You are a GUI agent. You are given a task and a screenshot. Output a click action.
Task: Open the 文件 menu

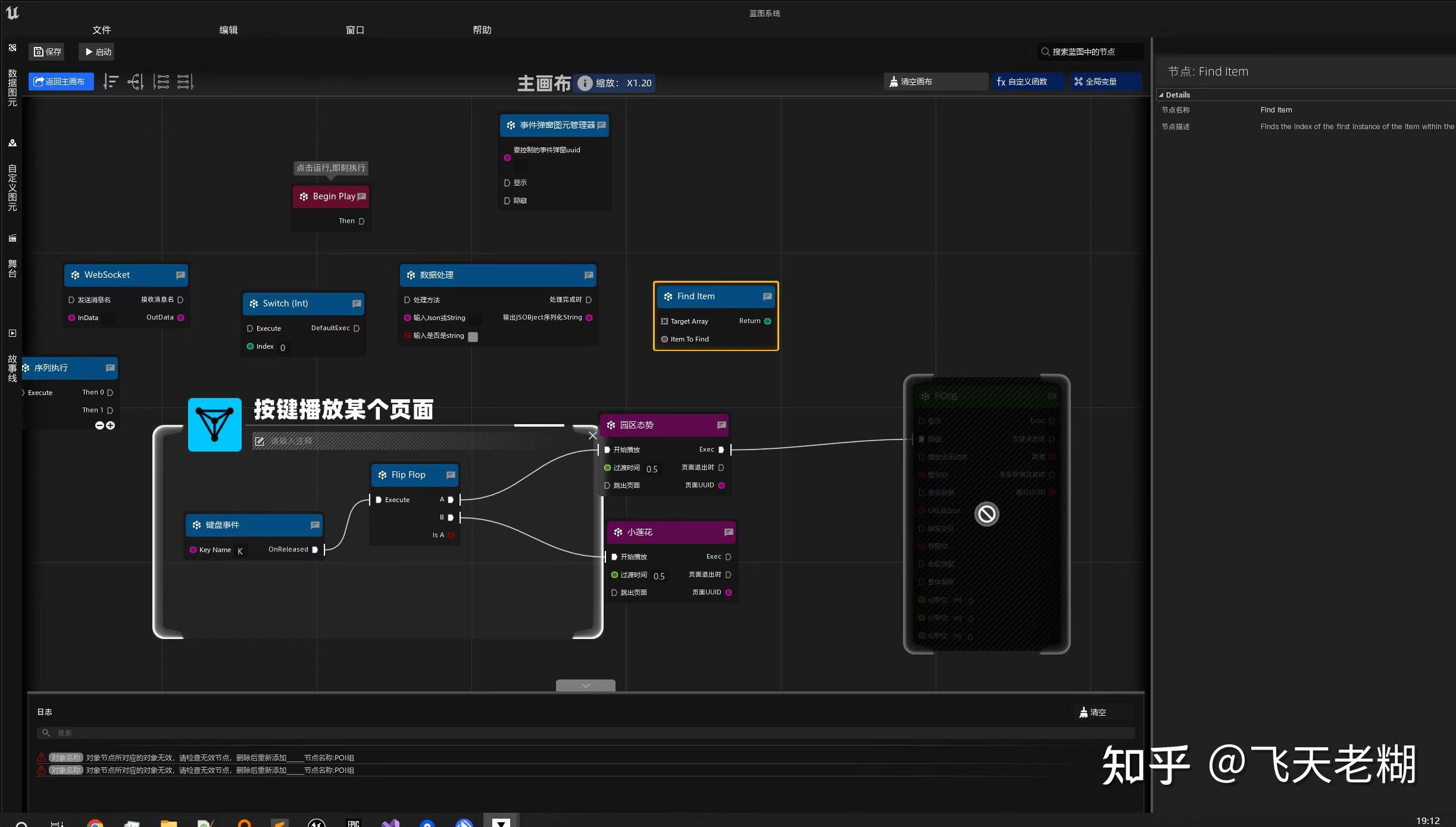[x=101, y=30]
